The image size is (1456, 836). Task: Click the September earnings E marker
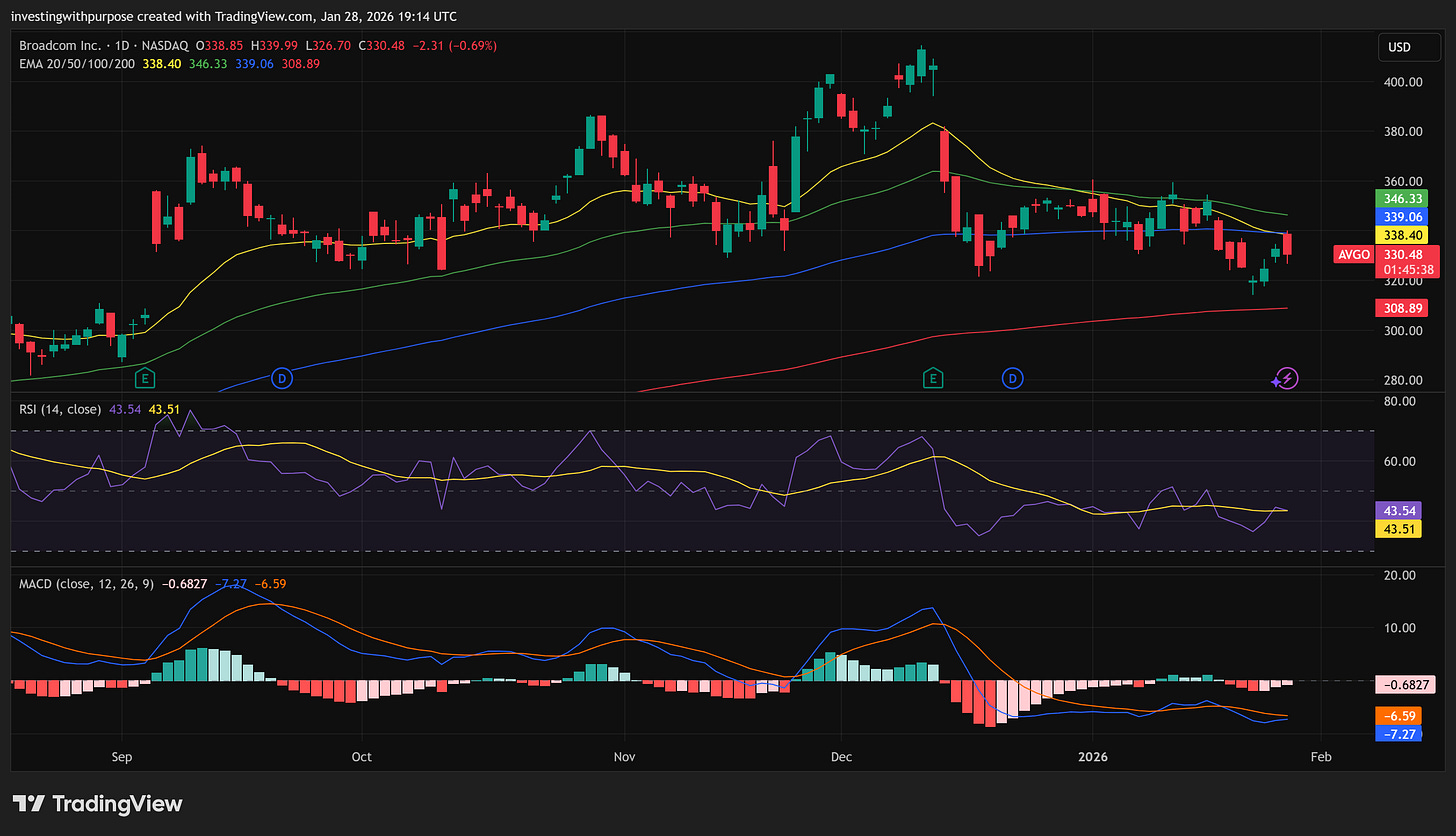[145, 378]
